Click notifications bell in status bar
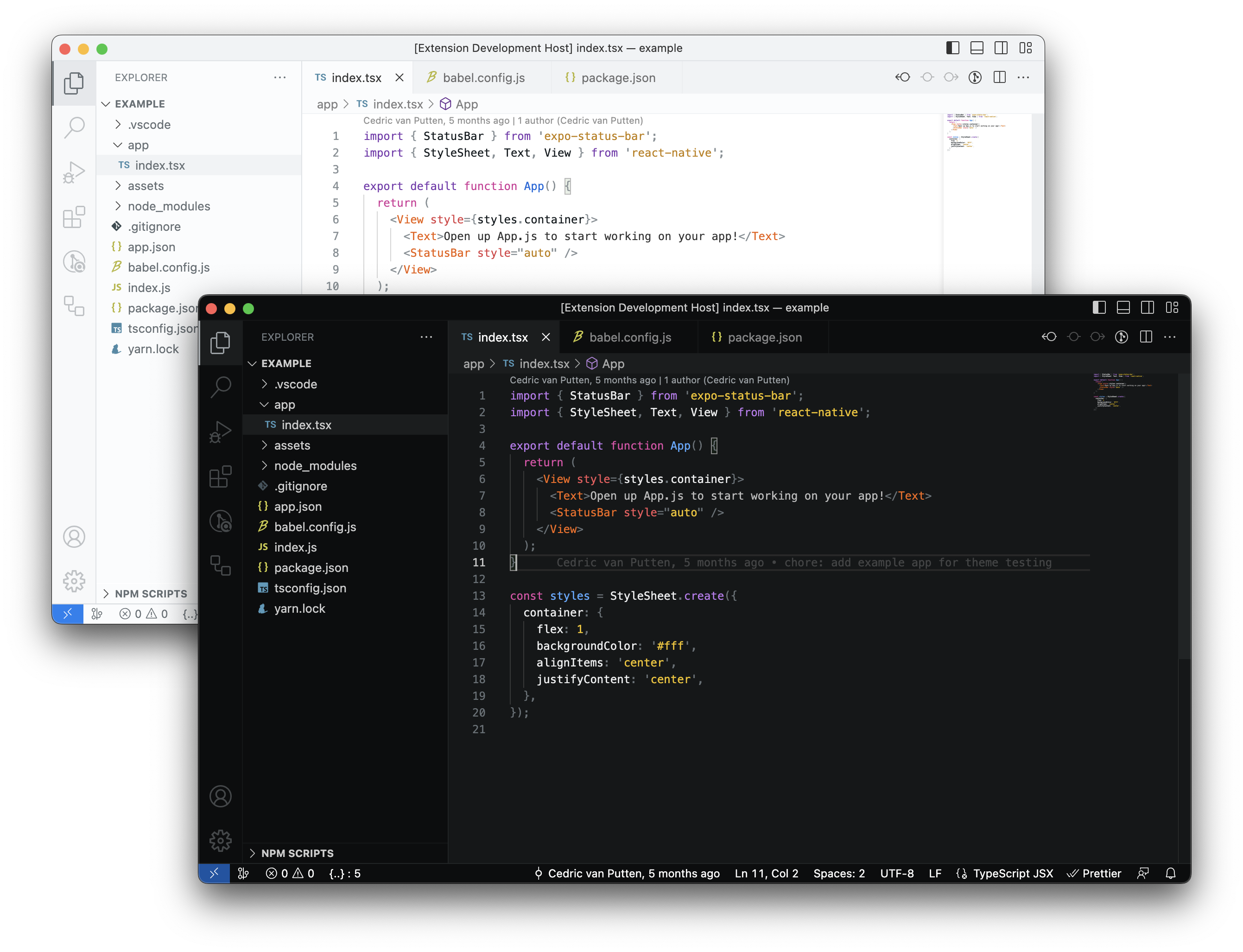Screen dimensions: 1243x952 pos(1171,873)
